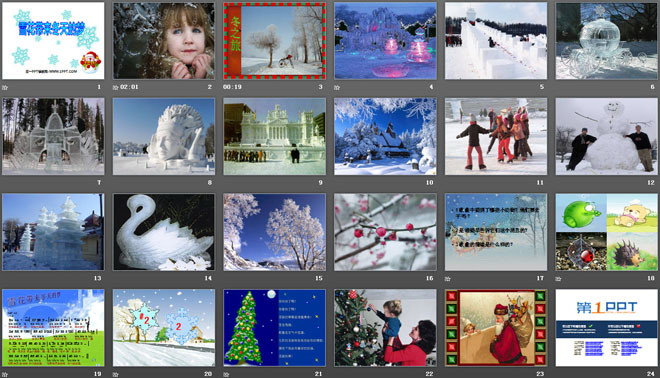Image resolution: width=660 pixels, height=378 pixels.
Task: Select slide 10 snowy cottage thumbnail
Action: pos(385,136)
